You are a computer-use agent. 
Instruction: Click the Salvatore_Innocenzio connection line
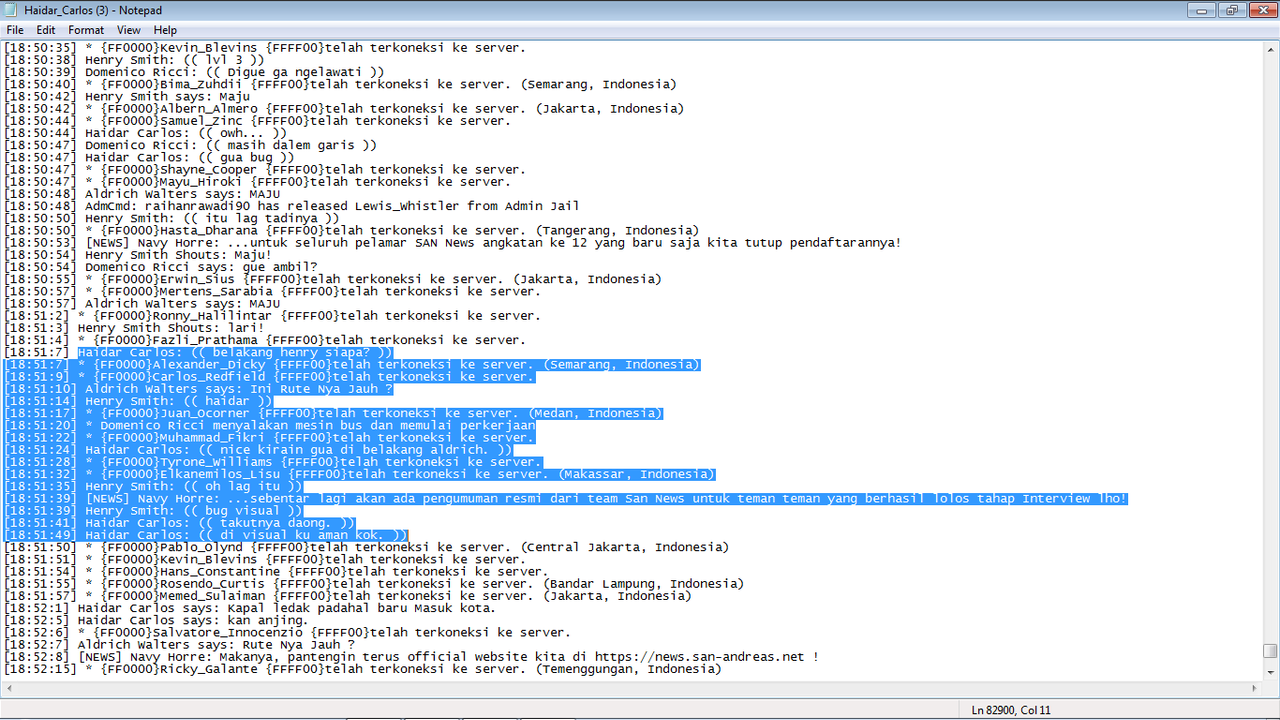tap(287, 633)
